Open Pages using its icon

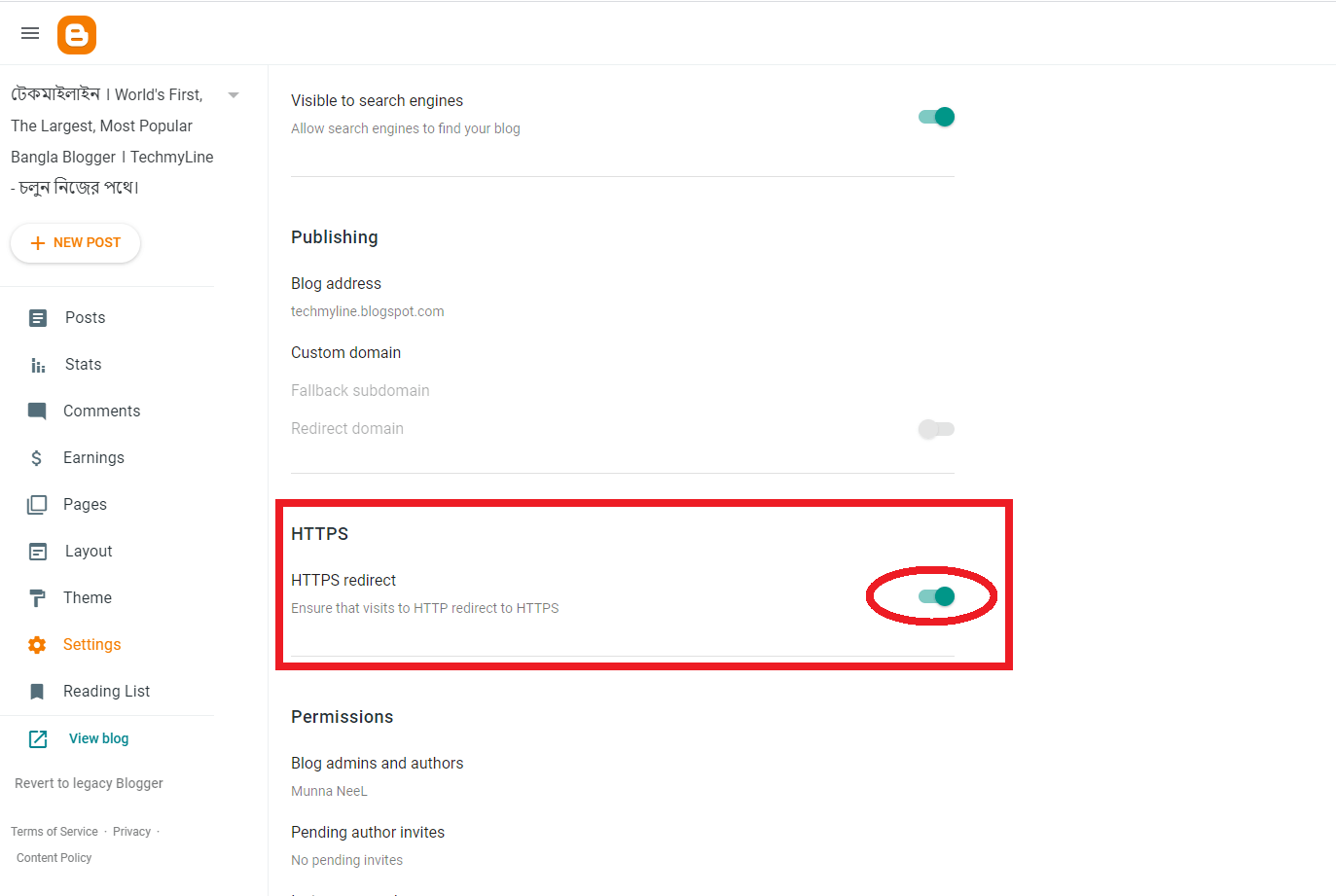(37, 504)
